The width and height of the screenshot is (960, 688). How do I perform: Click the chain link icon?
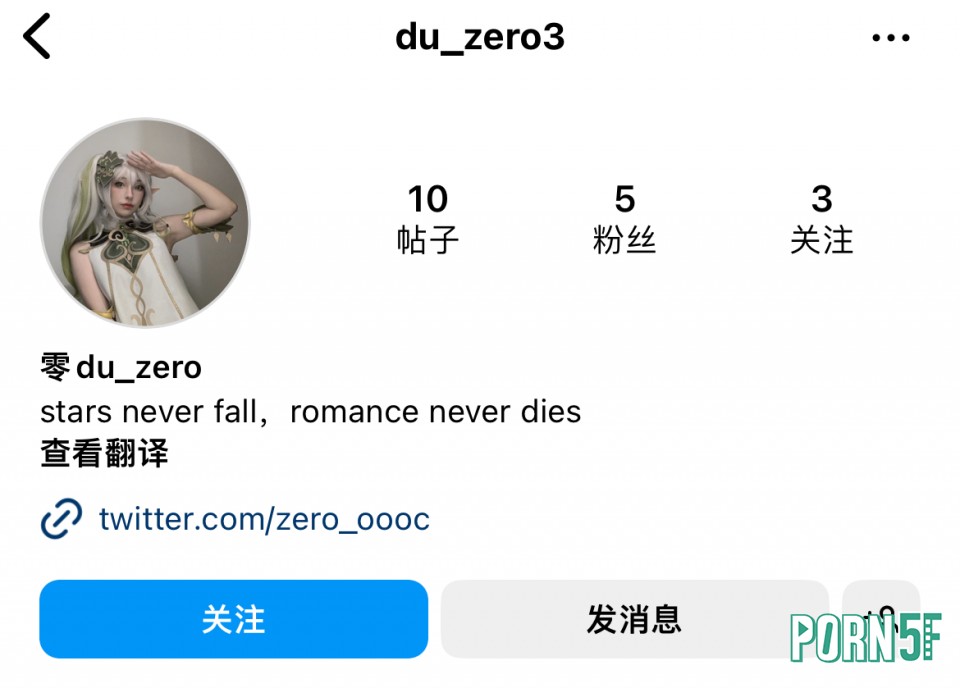click(x=61, y=518)
